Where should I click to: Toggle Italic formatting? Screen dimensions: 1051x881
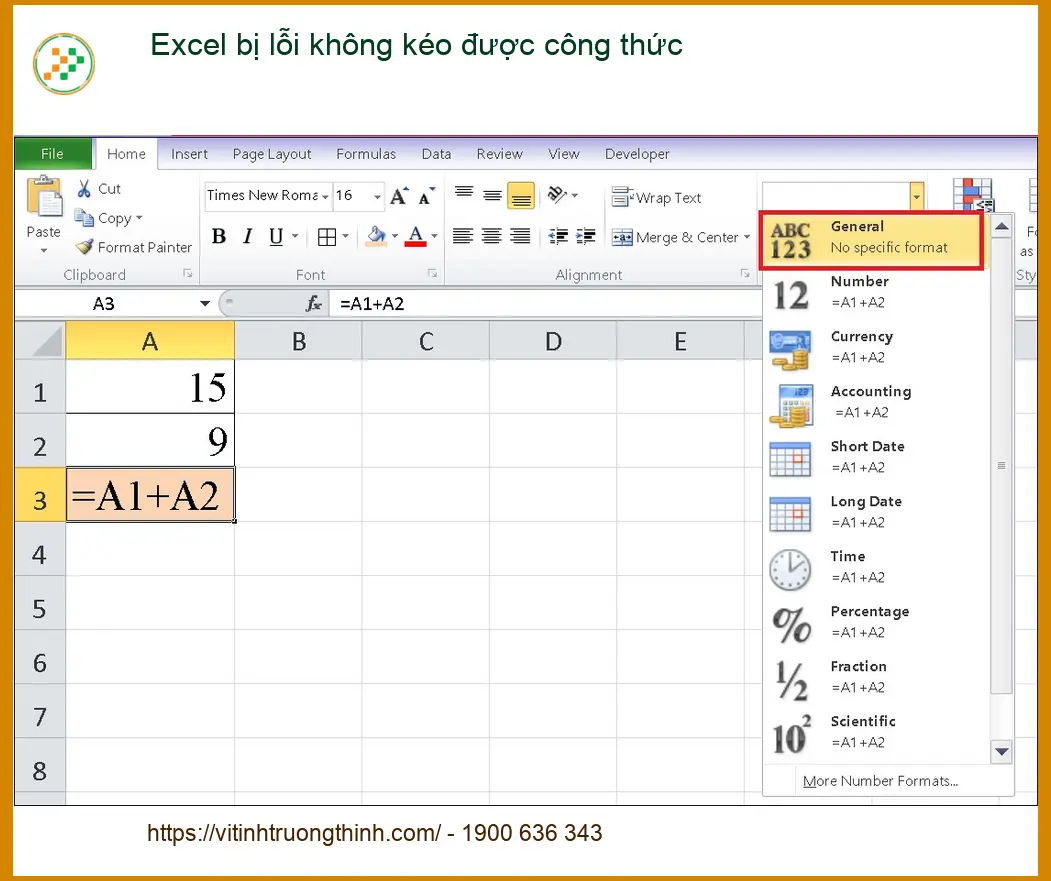point(247,236)
